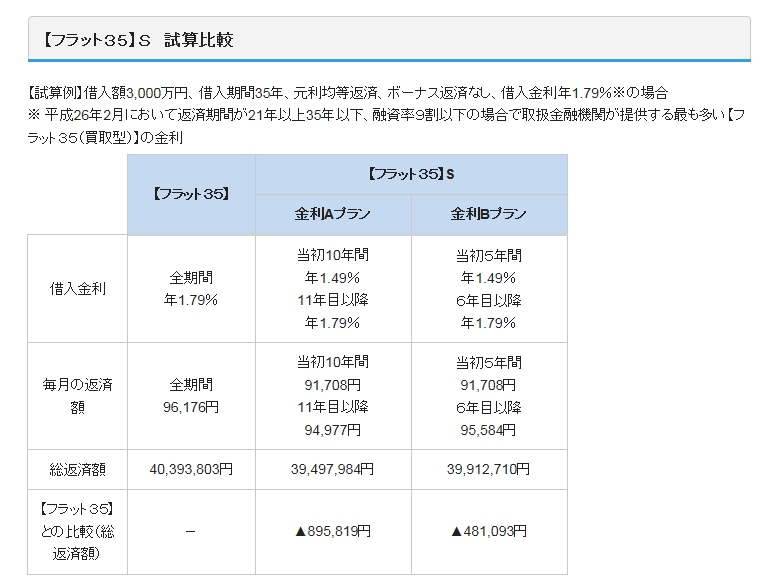This screenshot has width=781, height=587.
Task: Select the 毎月の返済額 row header
Action: [x=78, y=396]
